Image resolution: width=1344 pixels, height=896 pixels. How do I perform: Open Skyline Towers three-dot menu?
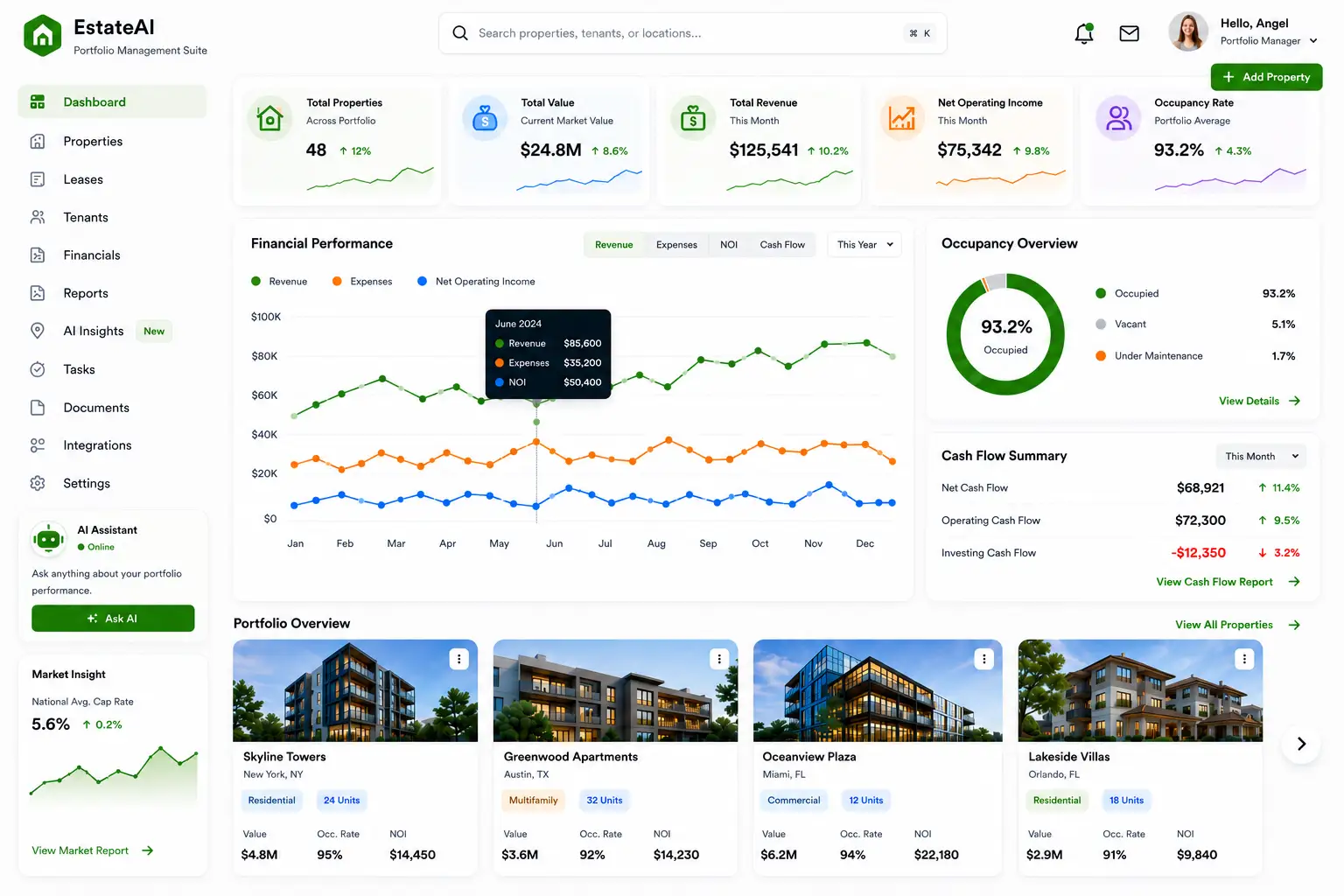[x=459, y=659]
